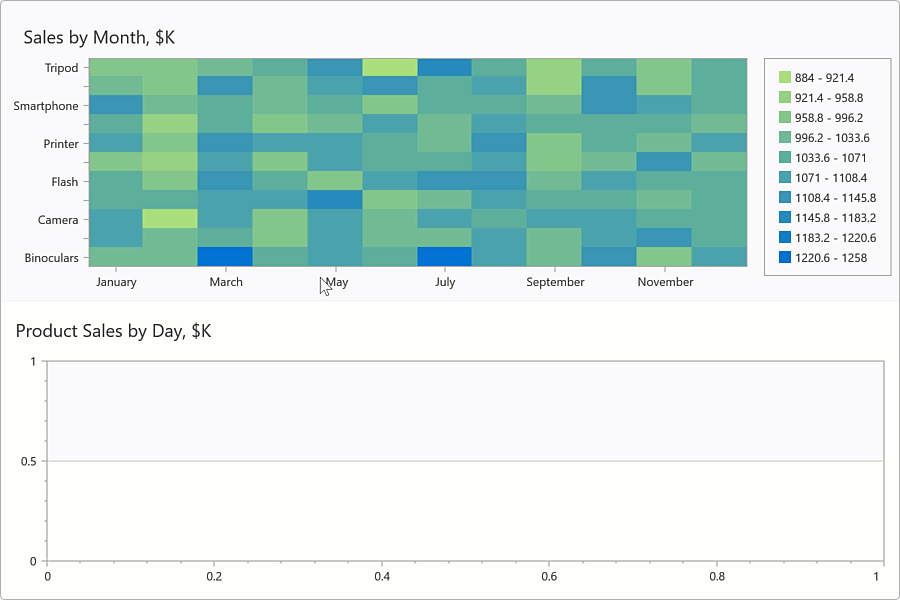Select the July month label

click(445, 282)
